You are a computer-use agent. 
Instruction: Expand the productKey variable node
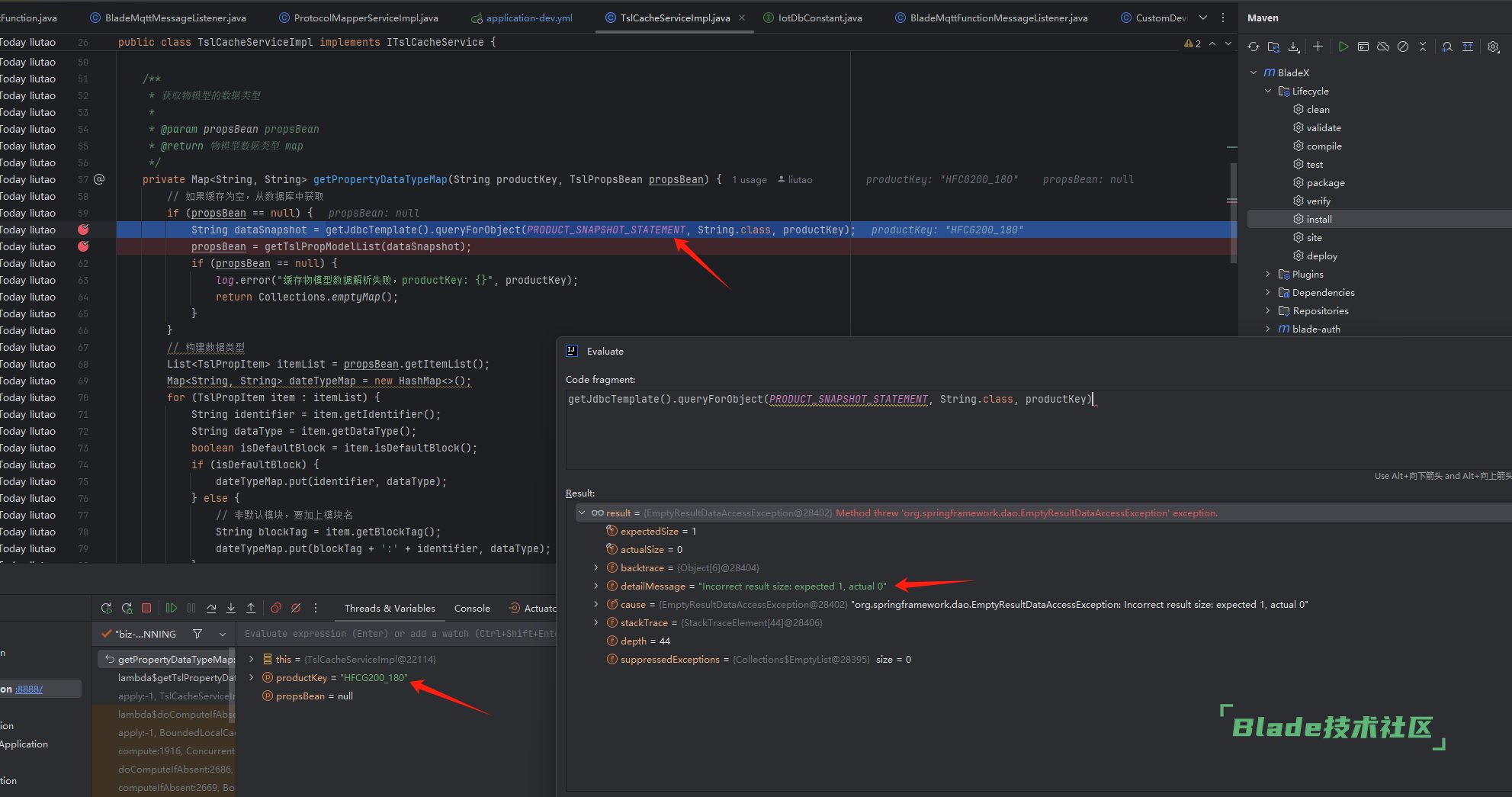pyautogui.click(x=251, y=677)
